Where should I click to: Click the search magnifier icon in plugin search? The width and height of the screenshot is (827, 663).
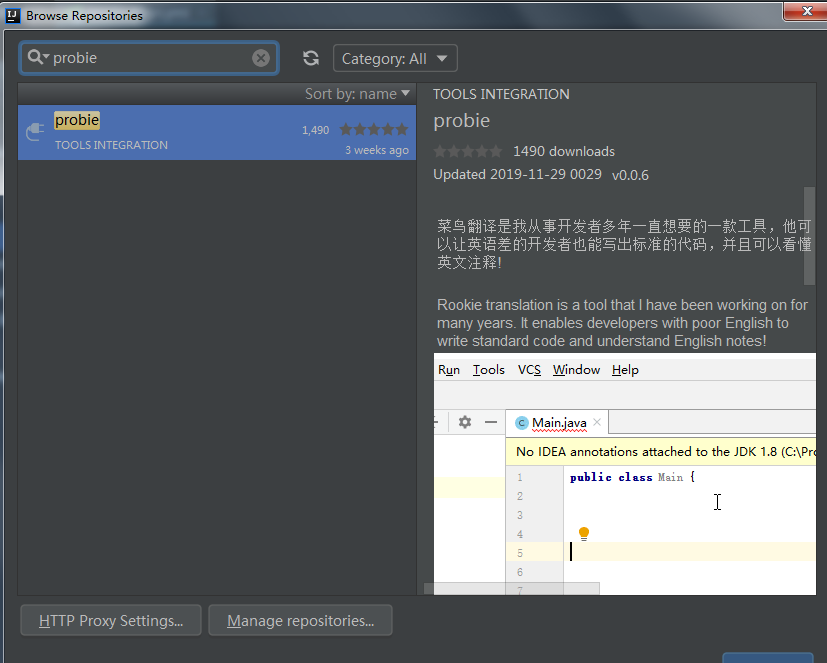[35, 56]
